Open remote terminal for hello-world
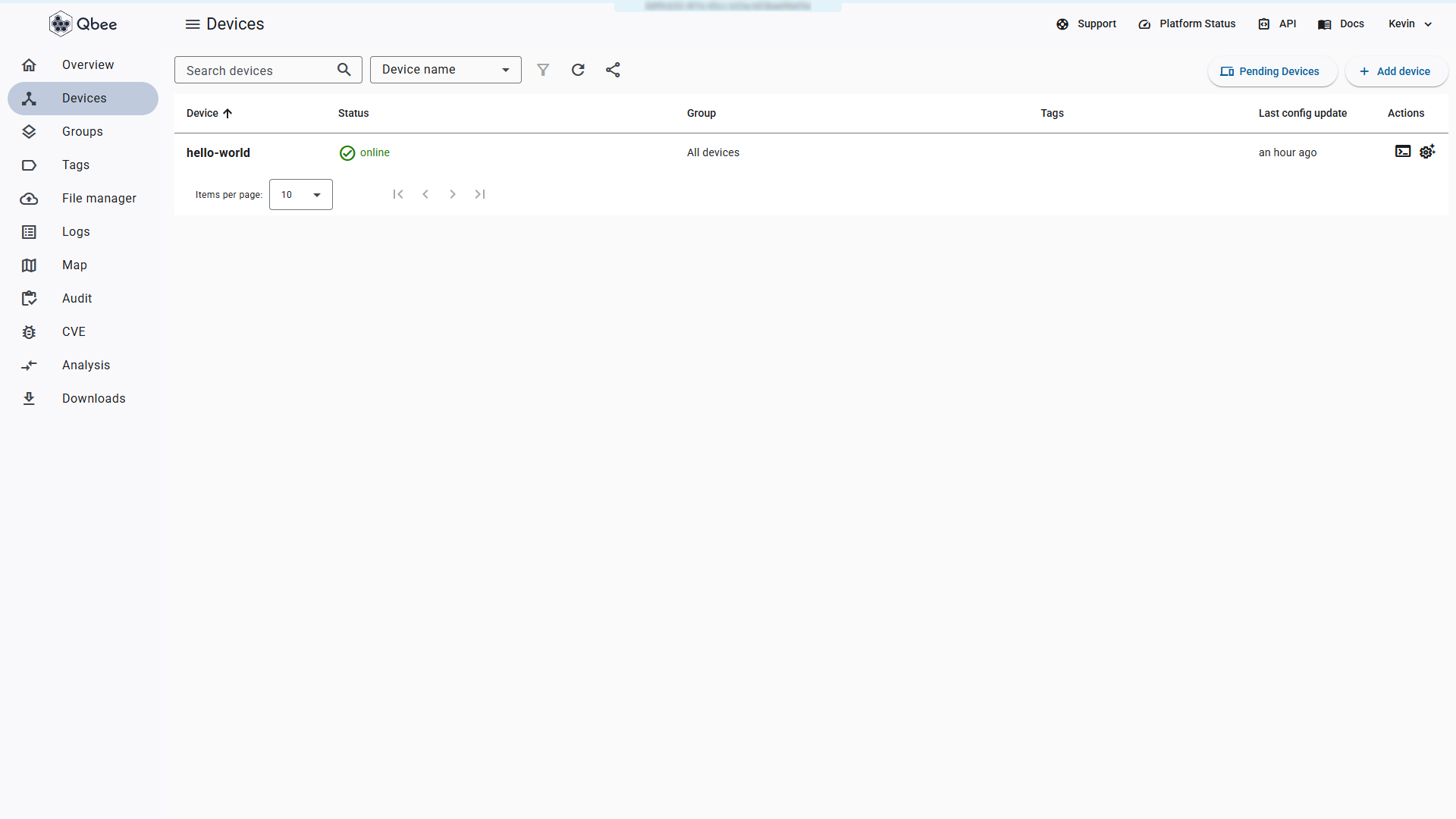Image resolution: width=1456 pixels, height=819 pixels. [1403, 152]
